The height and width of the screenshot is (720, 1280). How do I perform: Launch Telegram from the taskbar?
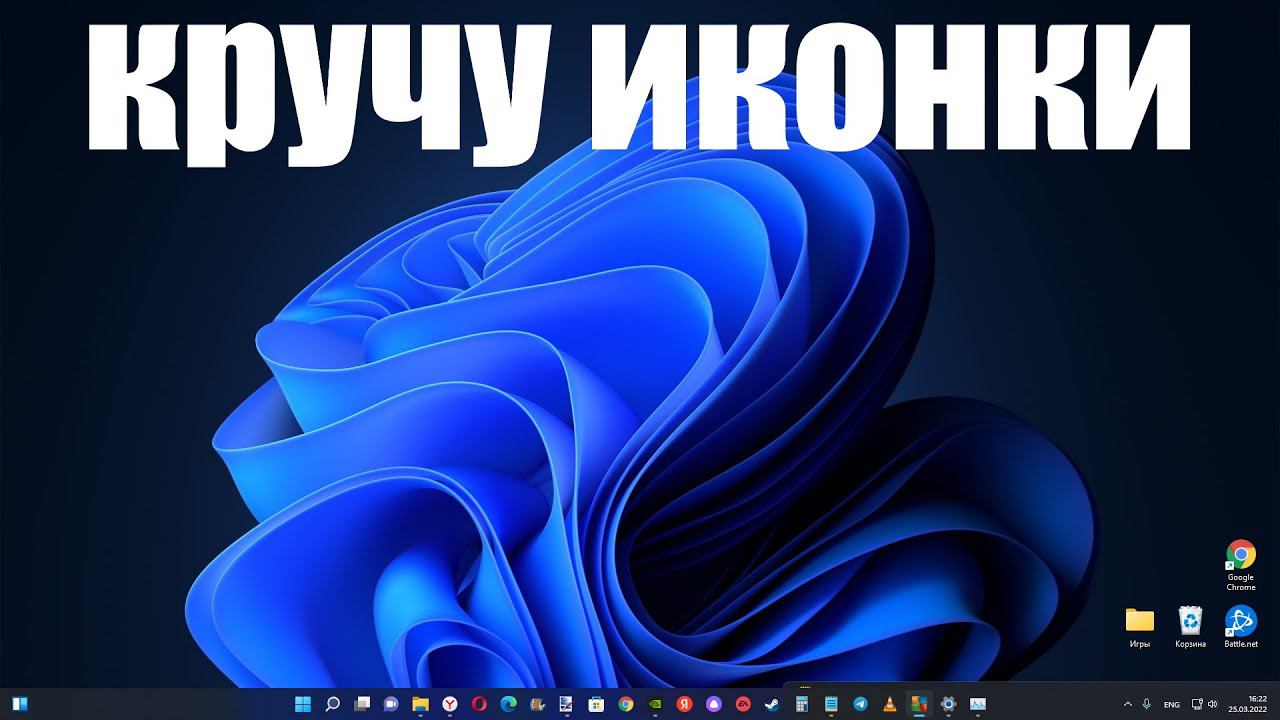860,704
